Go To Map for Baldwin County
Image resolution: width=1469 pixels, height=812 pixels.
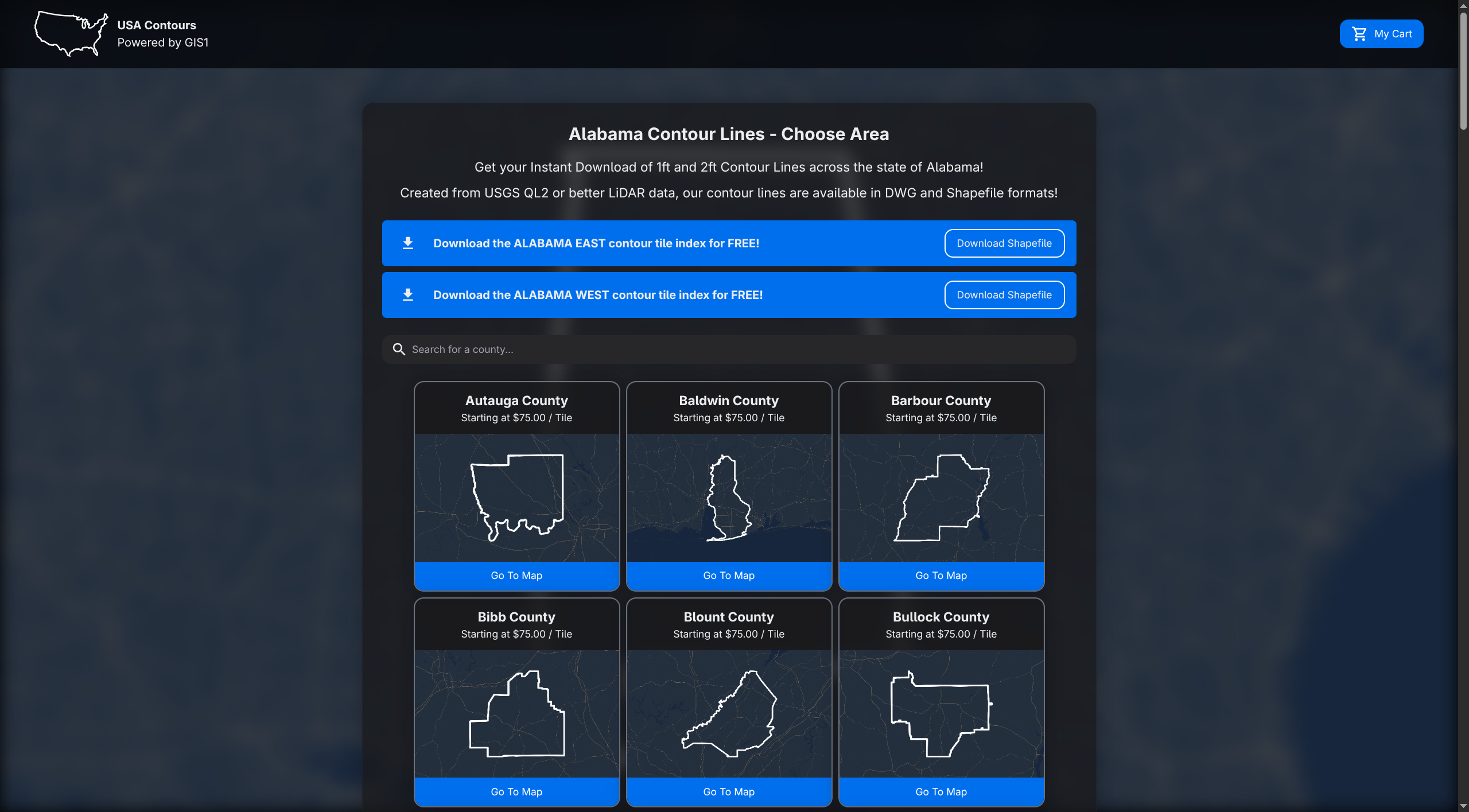[729, 576]
